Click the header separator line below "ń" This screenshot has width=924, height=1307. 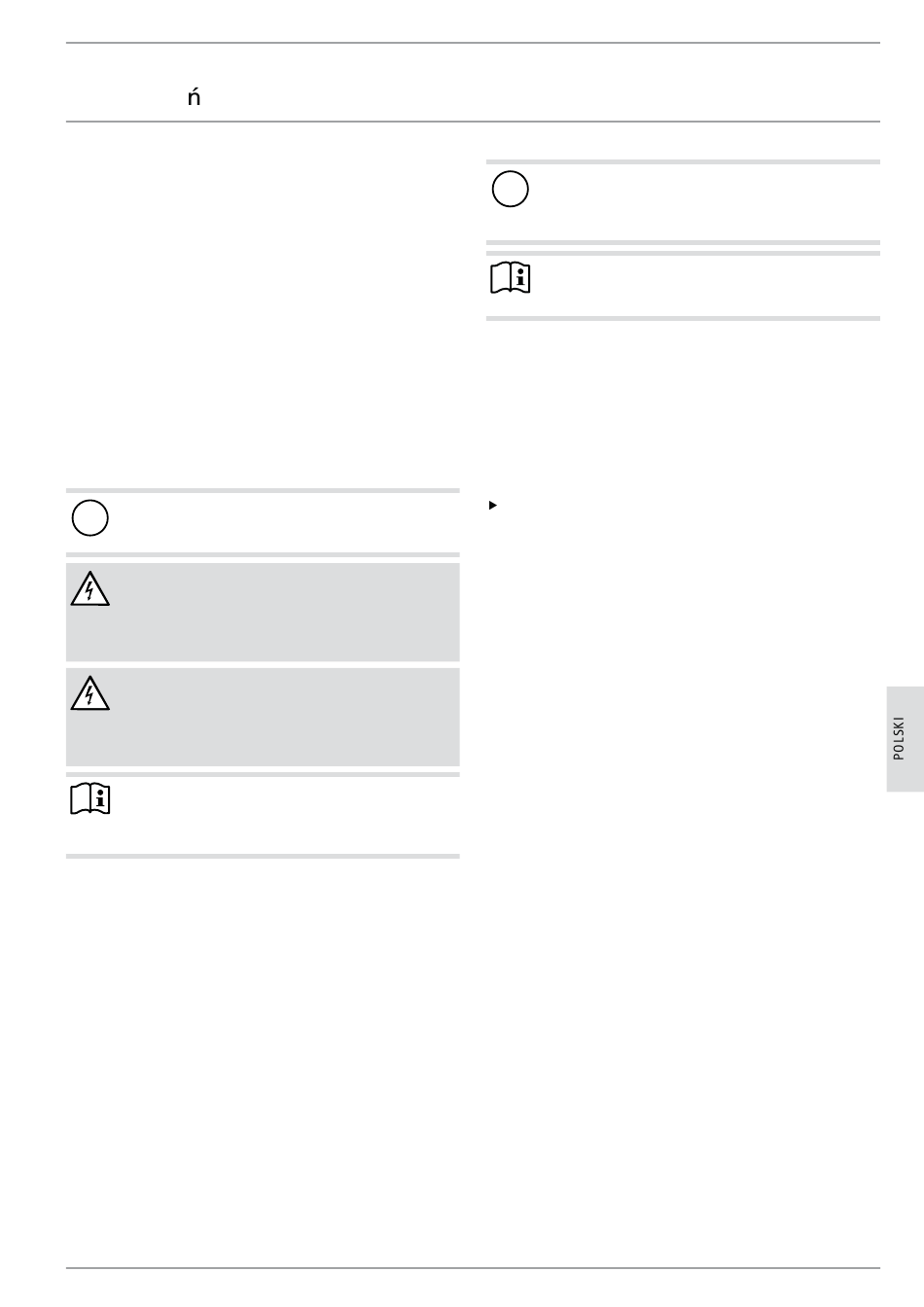point(473,122)
